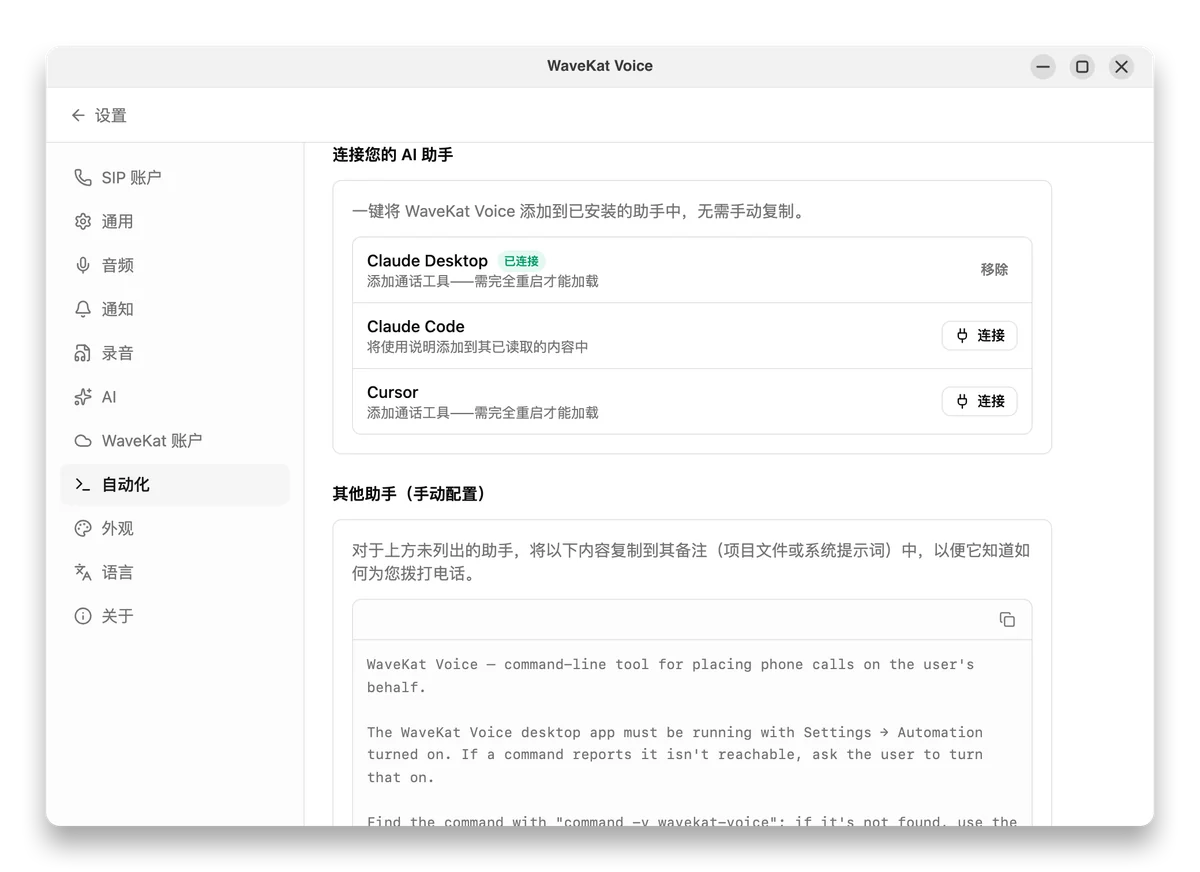Click 设置 in the back header
This screenshot has width=1200, height=872.
coord(111,116)
